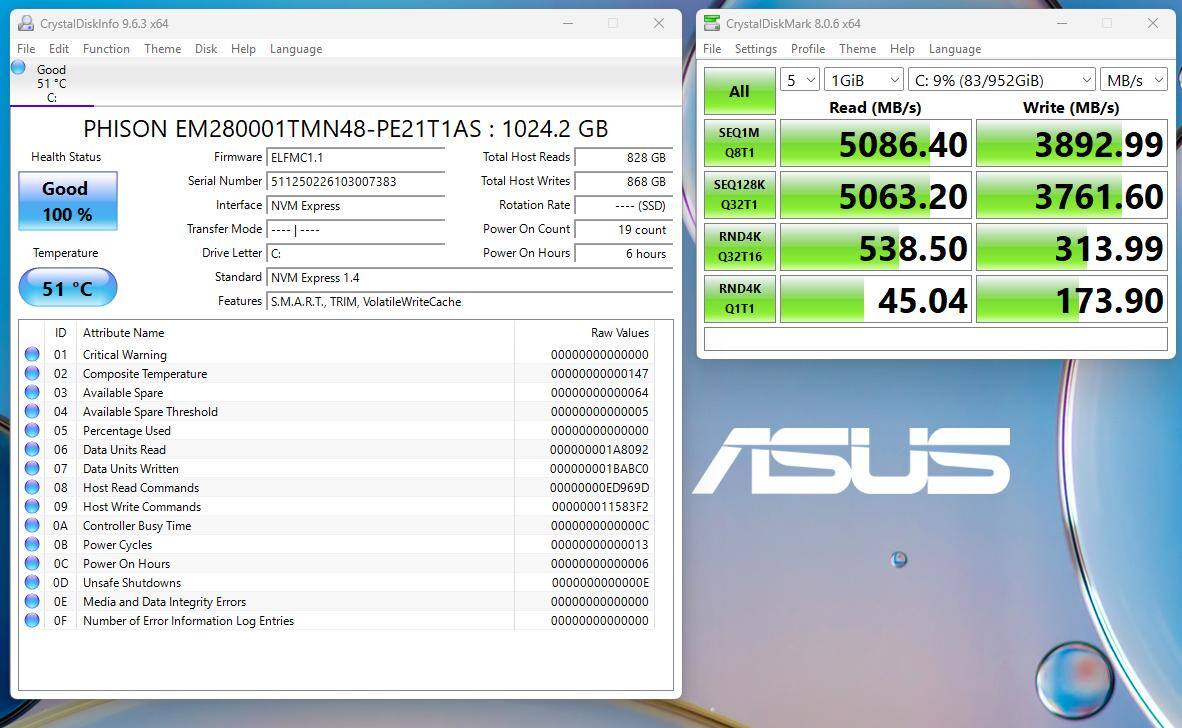The width and height of the screenshot is (1182, 728).
Task: Open the Profile menu in CrystalDiskMark
Action: click(807, 49)
